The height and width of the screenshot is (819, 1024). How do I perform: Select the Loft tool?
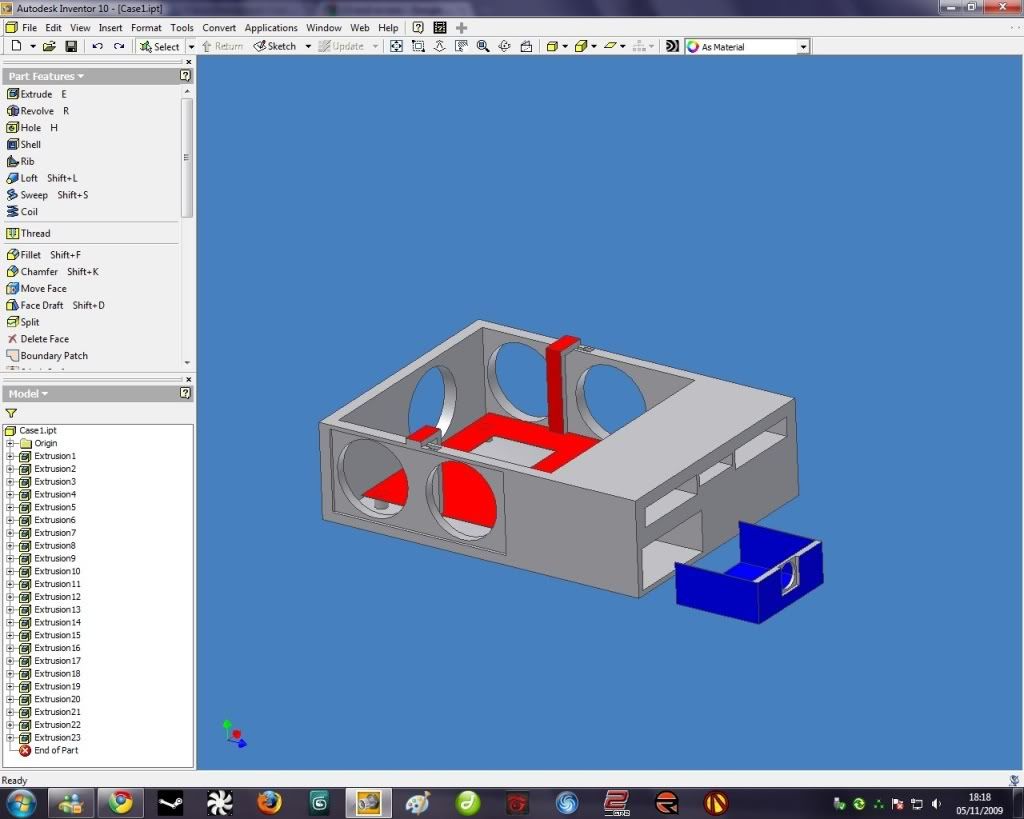pos(42,178)
